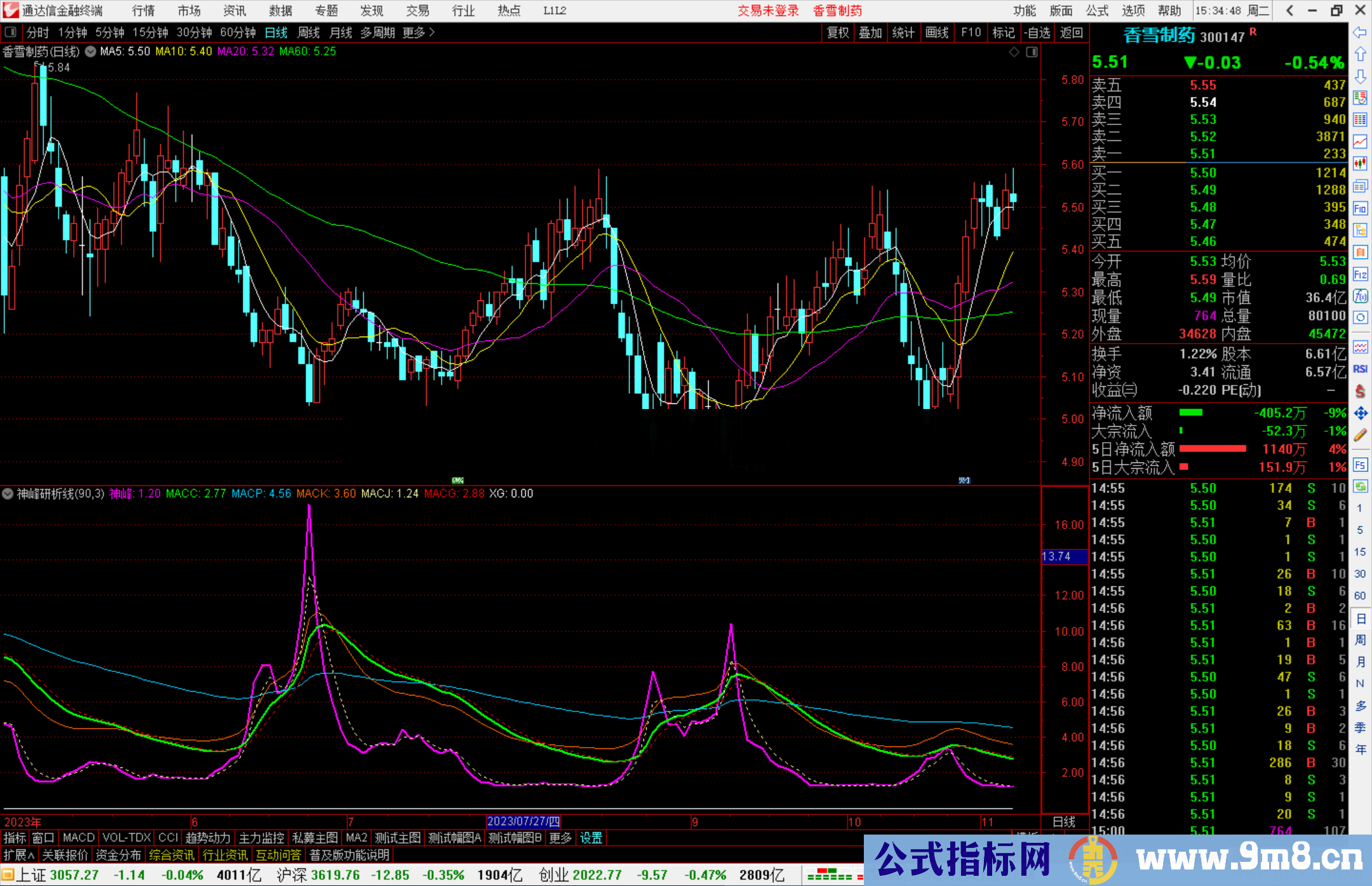The width and height of the screenshot is (1372, 886).
Task: Click the 返回 button on the chart toolbar
Action: (x=1072, y=32)
